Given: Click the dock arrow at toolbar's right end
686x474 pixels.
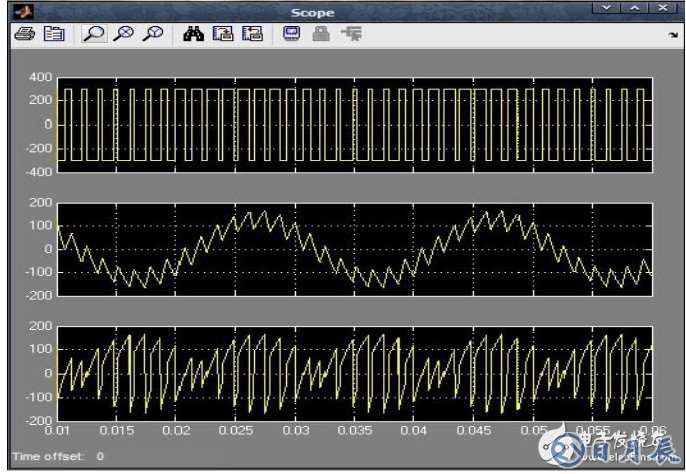Looking at the screenshot, I should coord(673,35).
